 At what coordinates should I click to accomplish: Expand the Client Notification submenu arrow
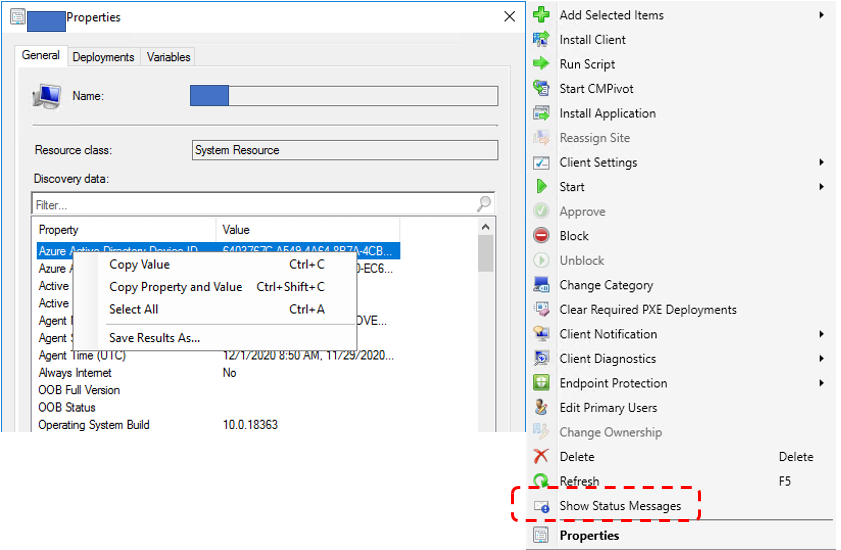[x=821, y=334]
